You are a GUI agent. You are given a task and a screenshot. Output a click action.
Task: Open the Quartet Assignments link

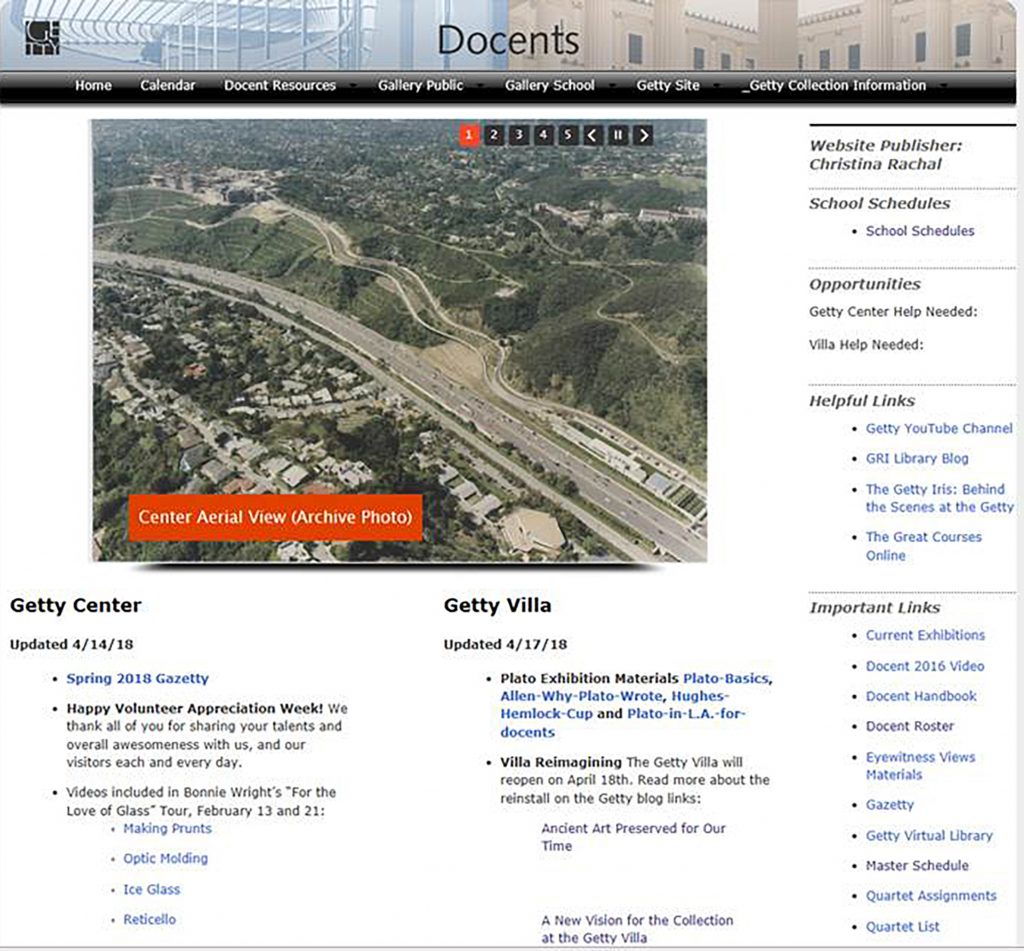coord(931,895)
